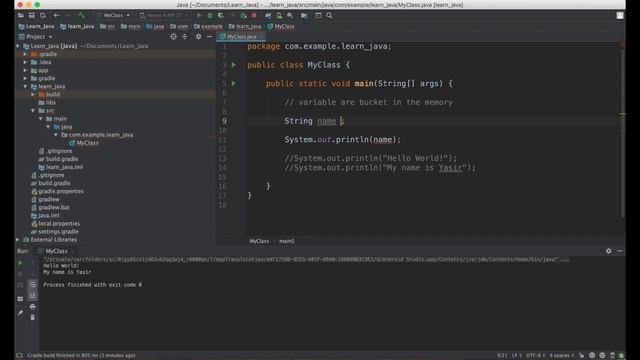Expand the .idea folder

coord(25,62)
